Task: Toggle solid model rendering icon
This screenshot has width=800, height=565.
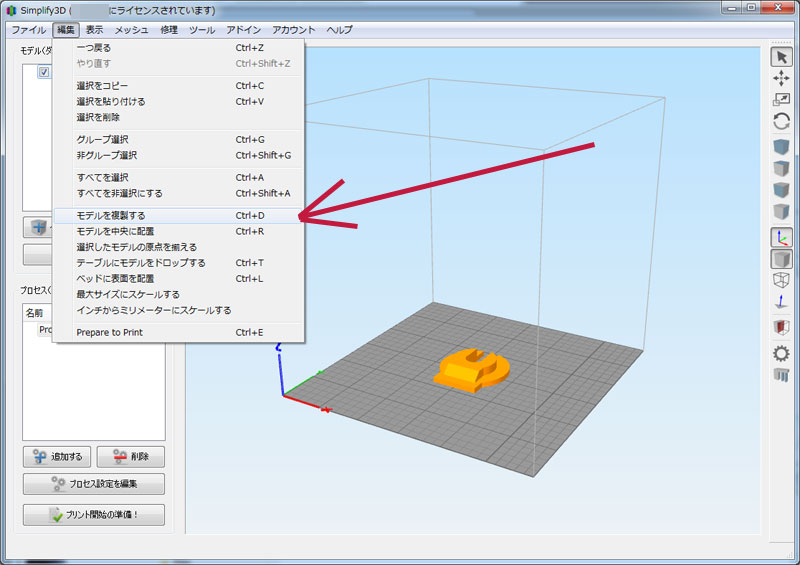Action: click(x=781, y=259)
